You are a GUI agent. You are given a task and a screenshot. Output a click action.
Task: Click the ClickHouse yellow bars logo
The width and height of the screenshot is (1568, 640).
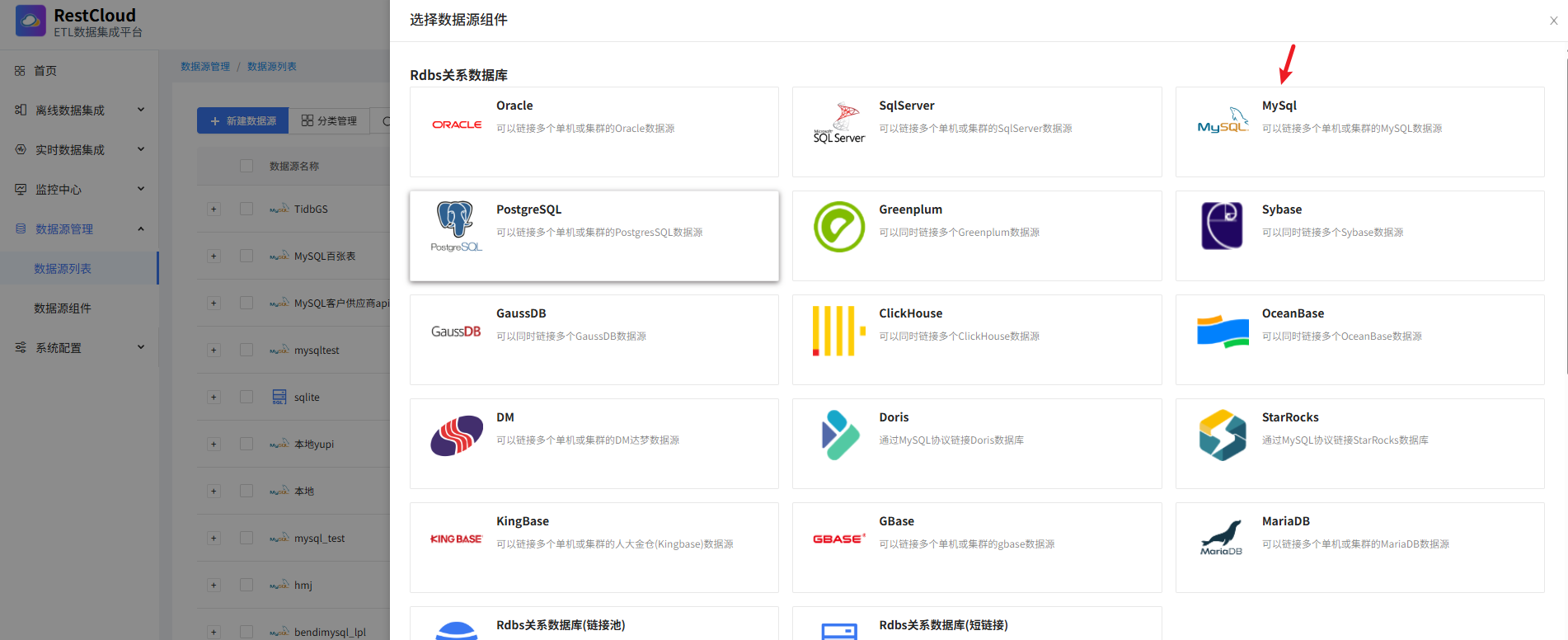839,331
